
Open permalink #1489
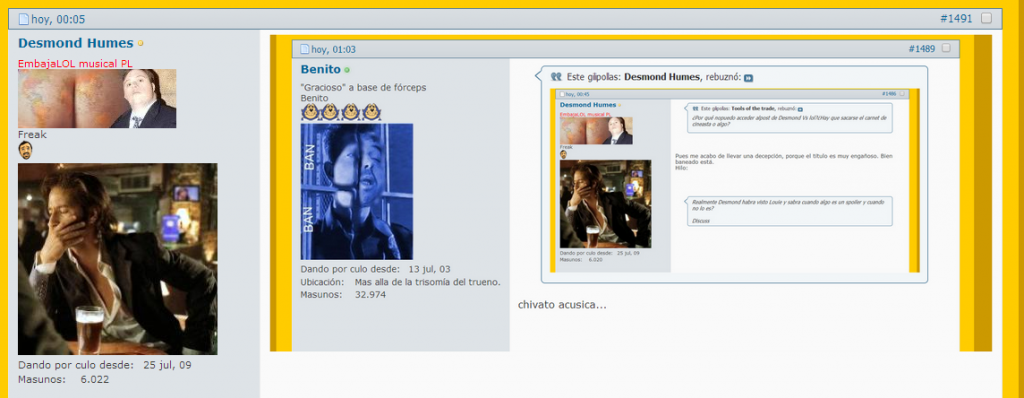[x=921, y=49]
